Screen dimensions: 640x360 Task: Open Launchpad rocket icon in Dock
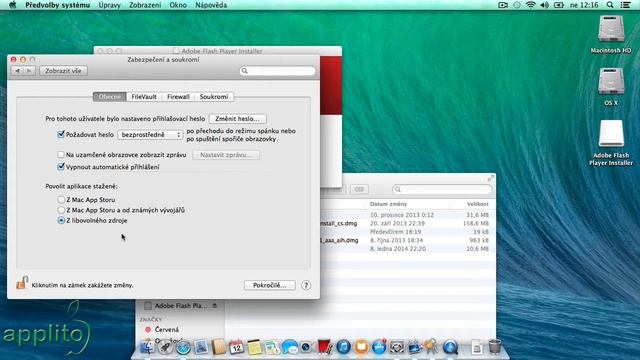165,347
